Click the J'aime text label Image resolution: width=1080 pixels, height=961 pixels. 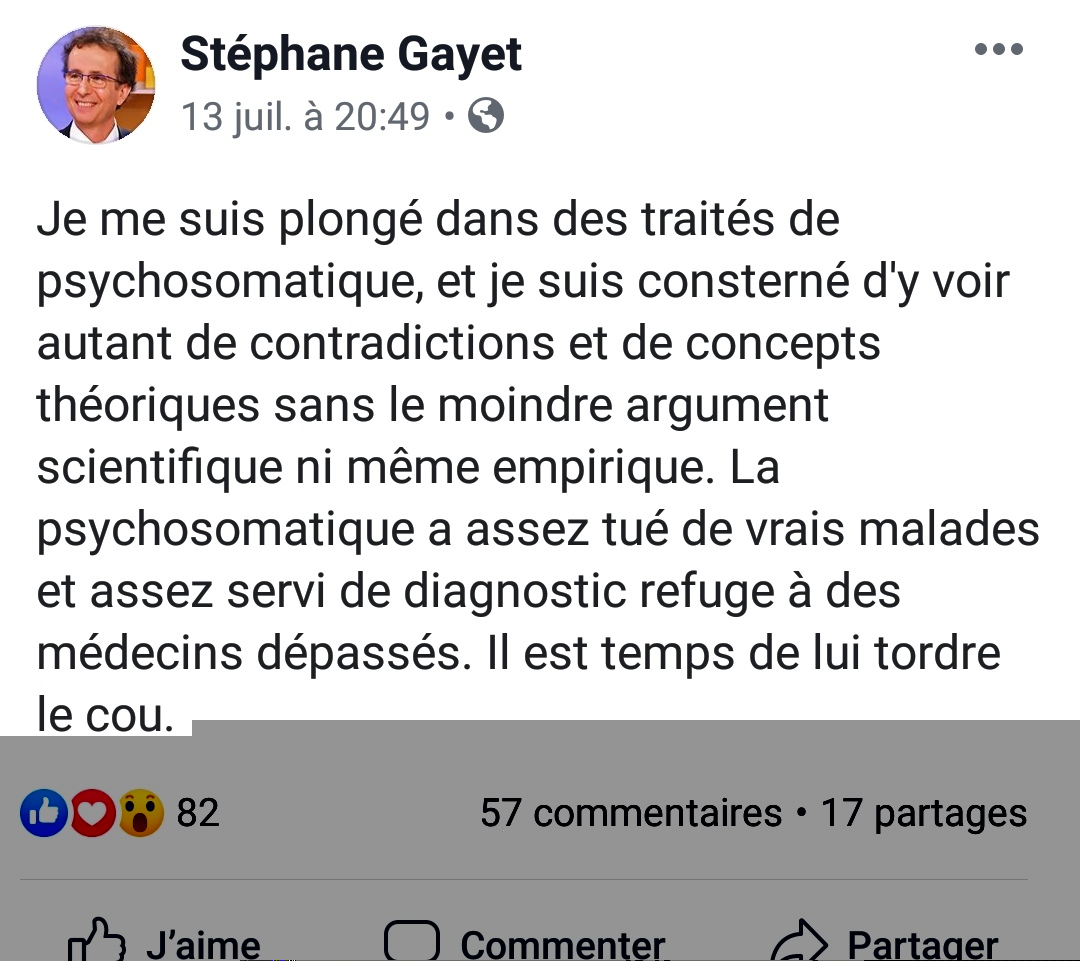[204, 944]
